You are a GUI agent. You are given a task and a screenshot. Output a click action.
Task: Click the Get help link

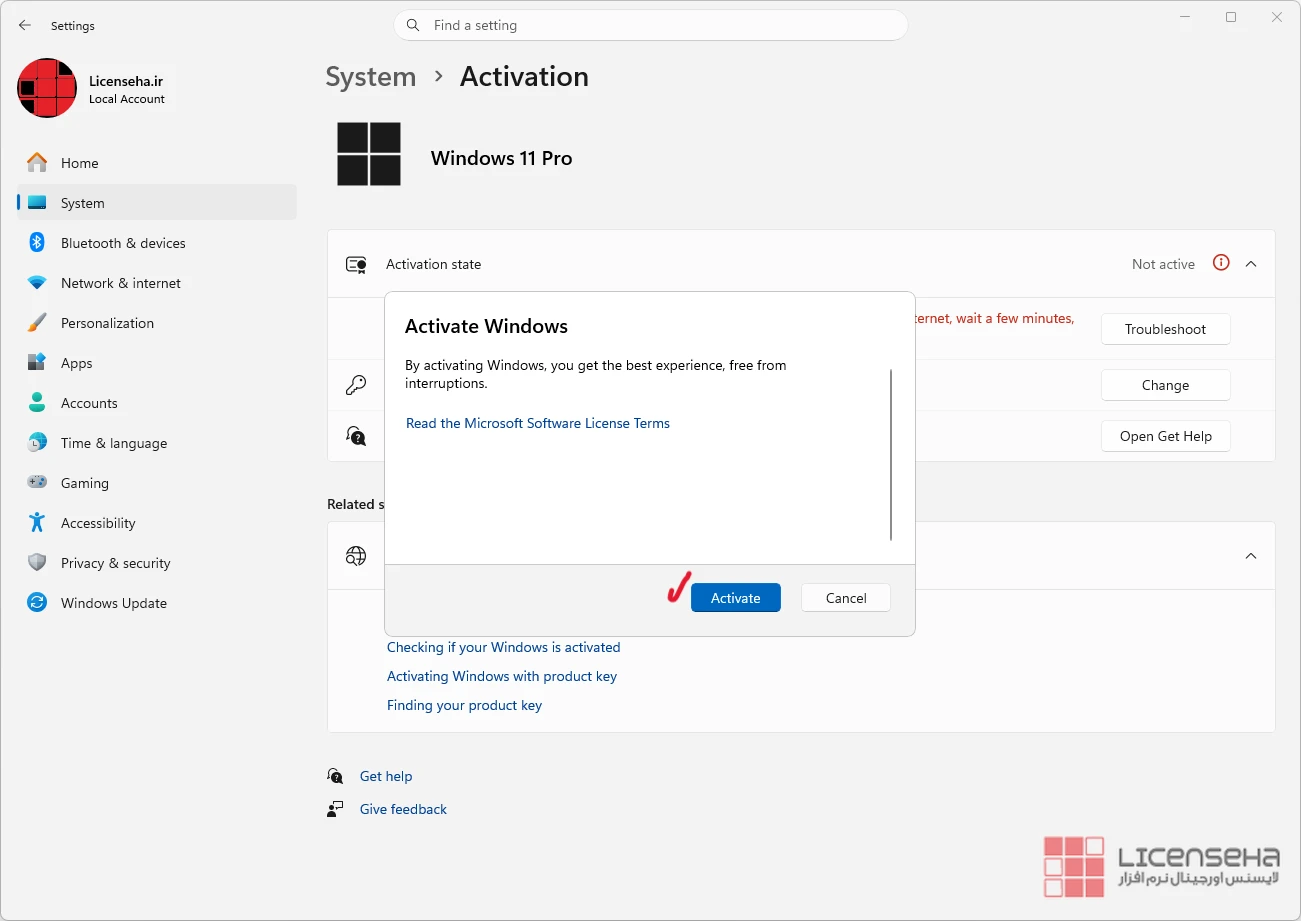coord(386,776)
